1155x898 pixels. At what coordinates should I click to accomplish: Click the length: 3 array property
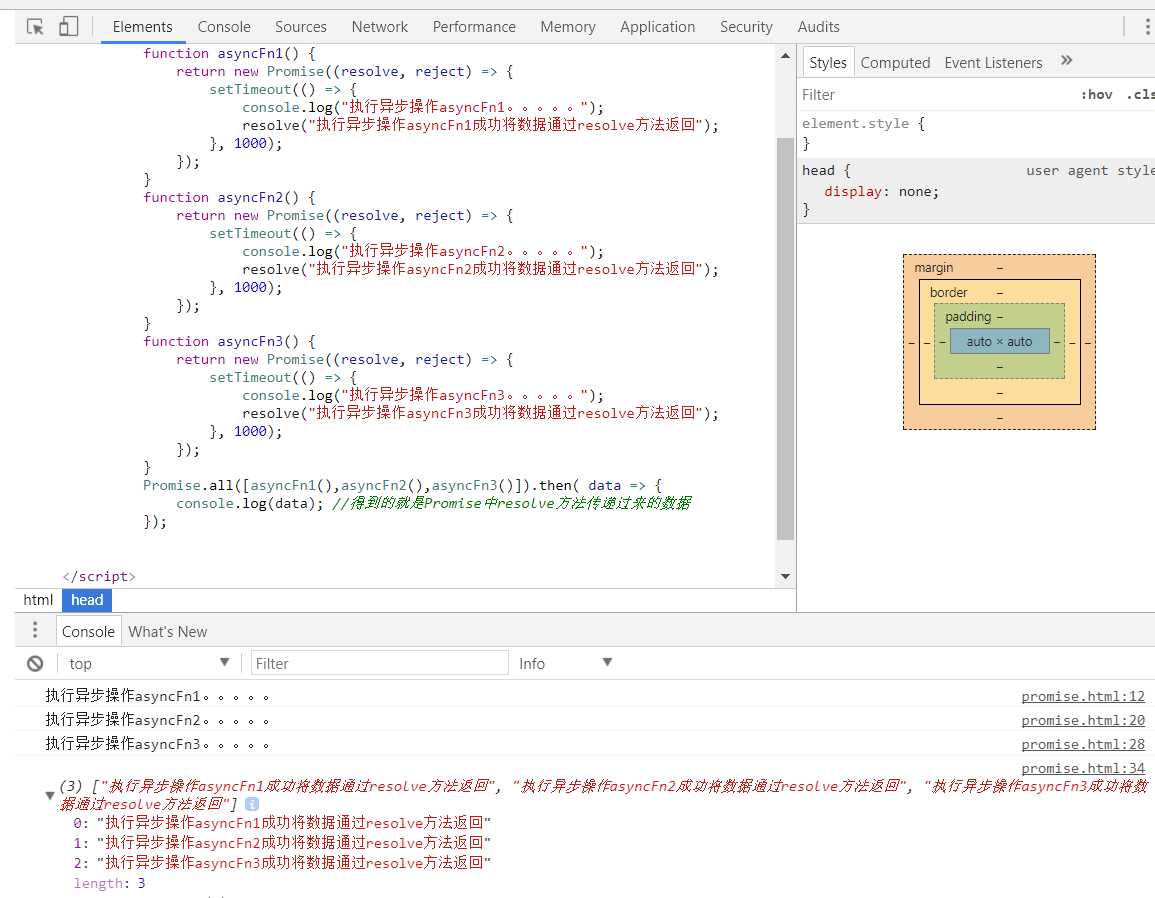[x=109, y=883]
